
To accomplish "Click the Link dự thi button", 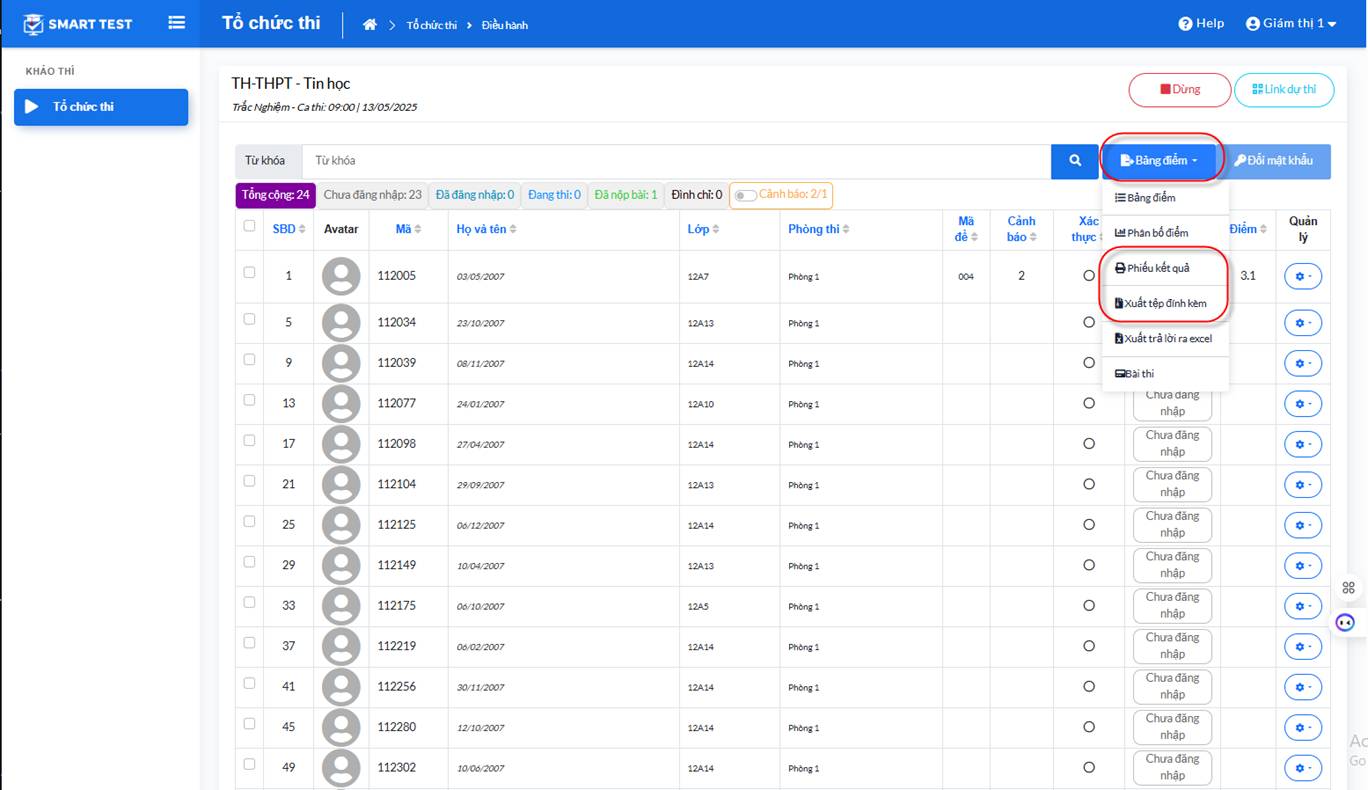I will click(x=1284, y=90).
